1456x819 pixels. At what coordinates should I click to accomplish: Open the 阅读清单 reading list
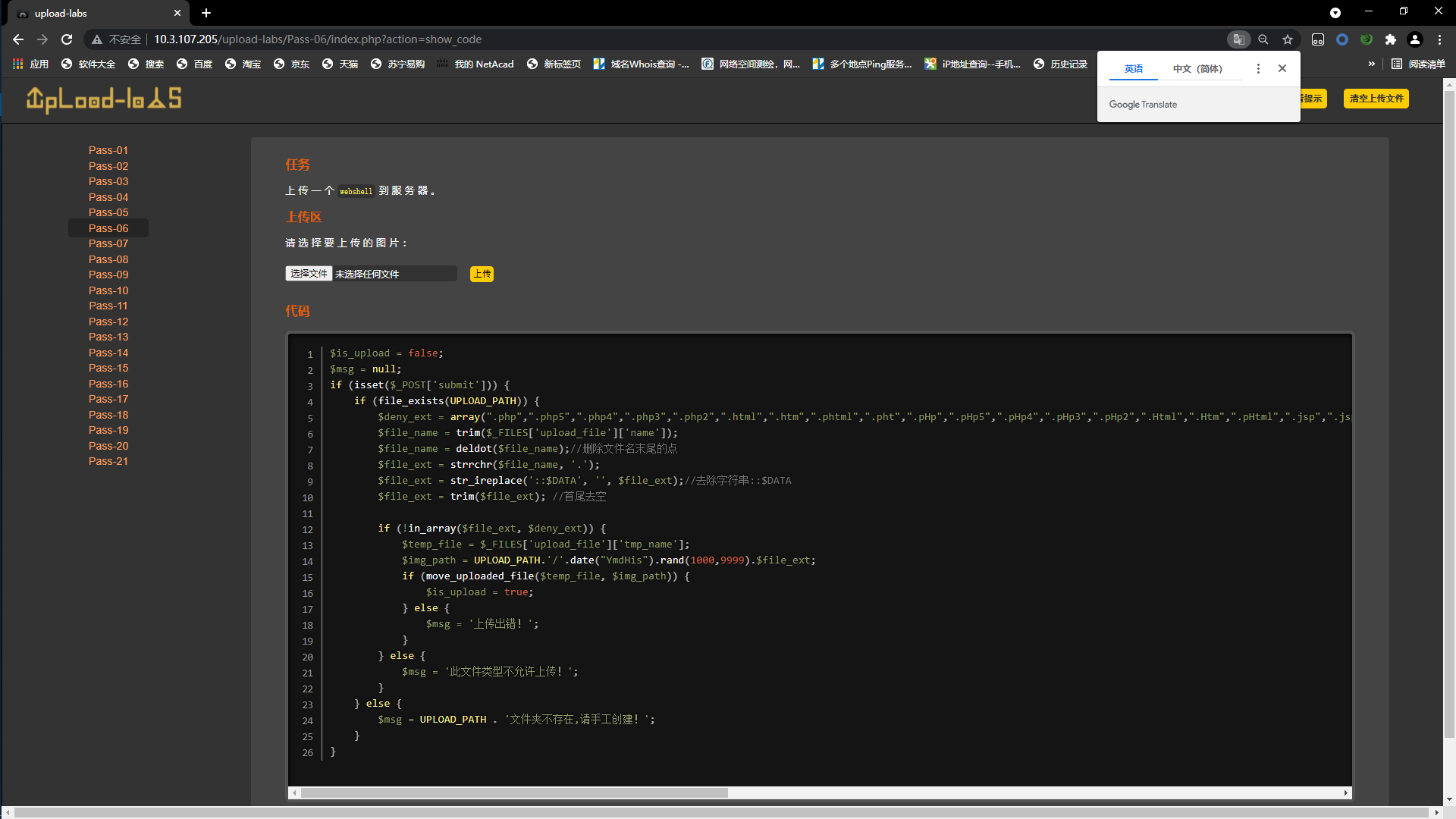[1419, 64]
